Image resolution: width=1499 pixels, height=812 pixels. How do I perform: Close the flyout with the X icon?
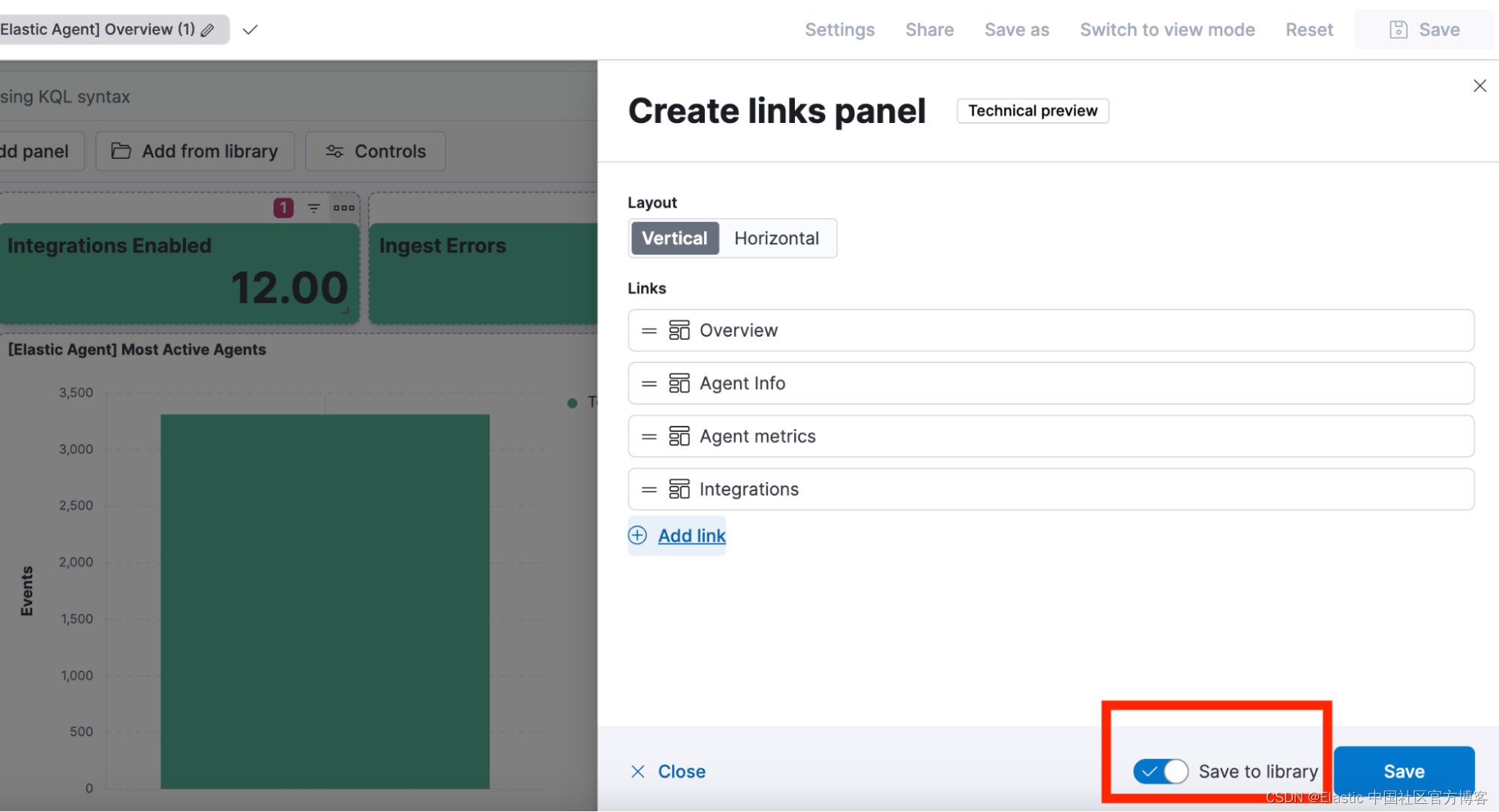[1480, 86]
